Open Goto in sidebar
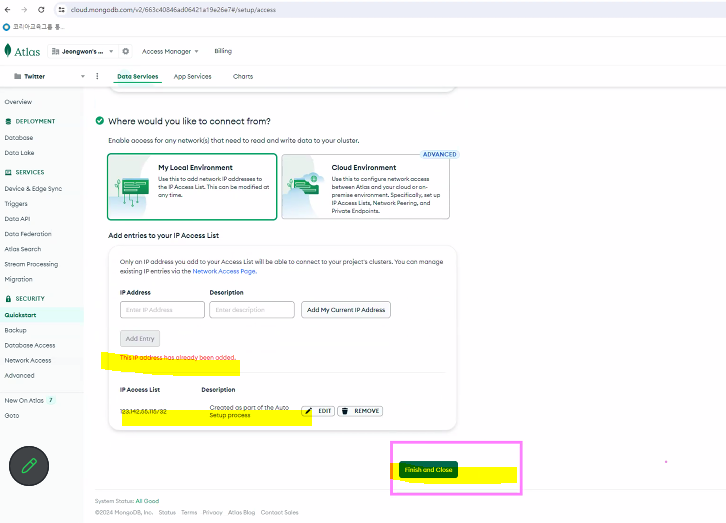Screen dimensions: 726x523 point(12,416)
